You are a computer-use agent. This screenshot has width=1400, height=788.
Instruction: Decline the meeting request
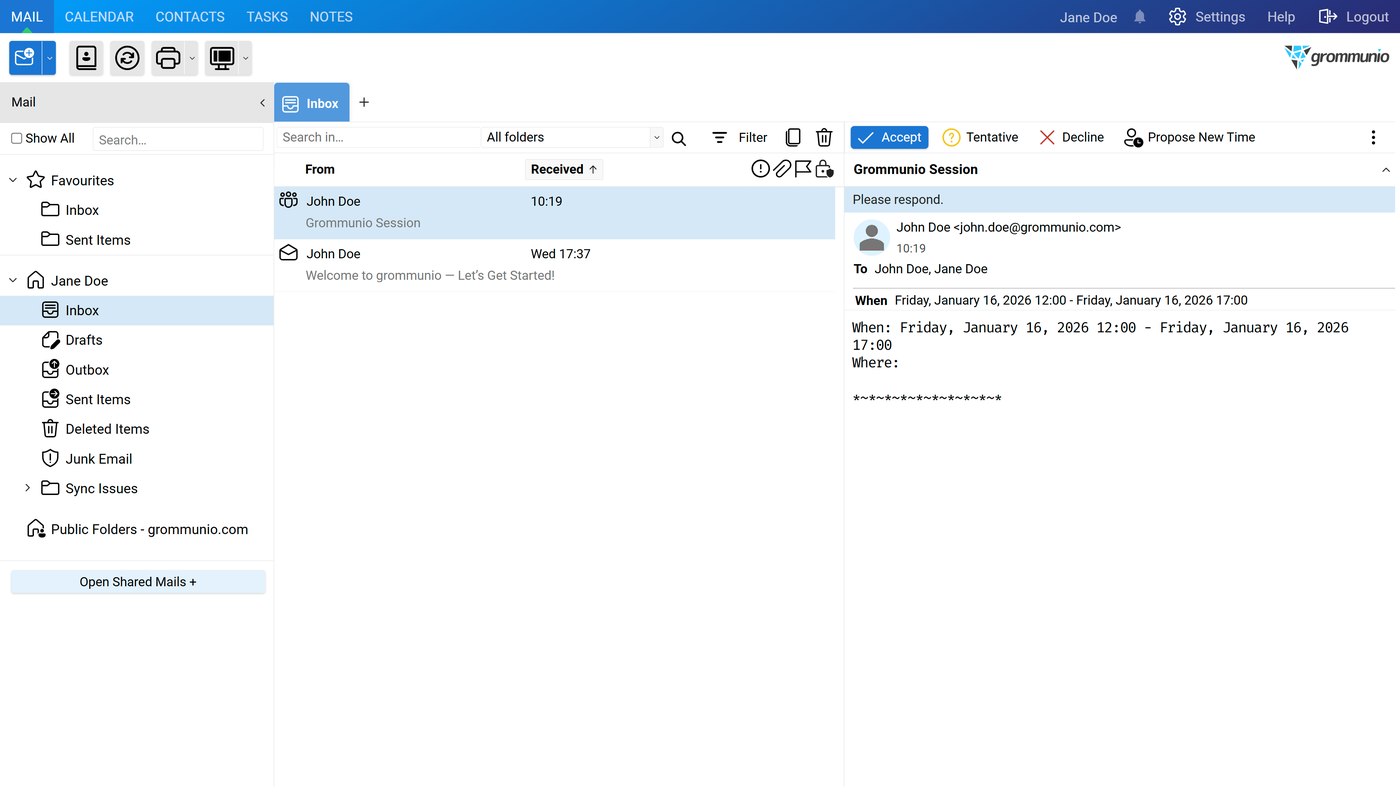coord(1071,138)
